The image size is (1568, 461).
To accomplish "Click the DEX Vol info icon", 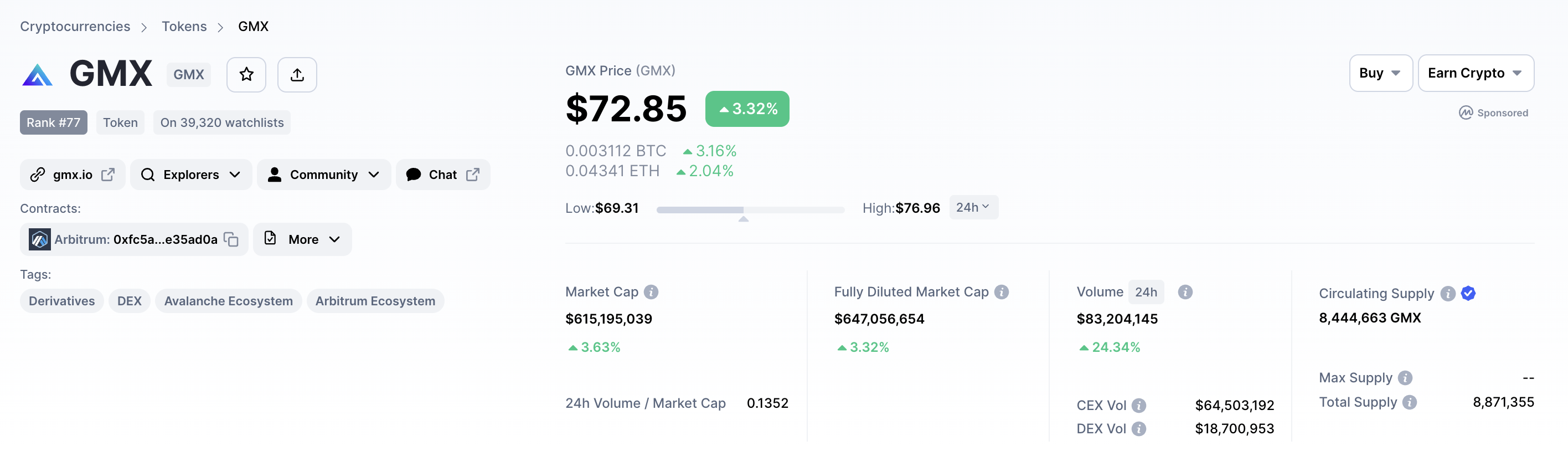I will [1139, 429].
